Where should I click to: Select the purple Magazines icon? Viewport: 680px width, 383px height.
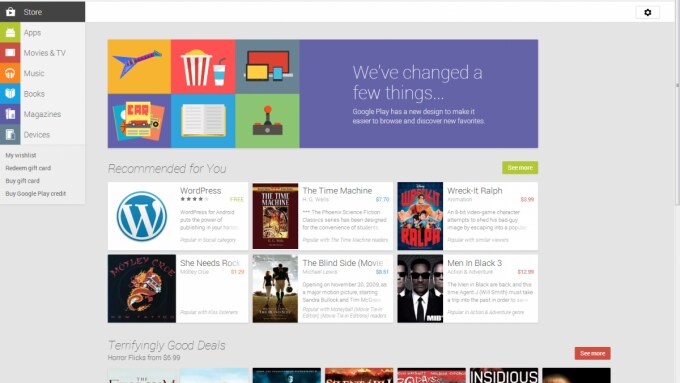(x=10, y=114)
